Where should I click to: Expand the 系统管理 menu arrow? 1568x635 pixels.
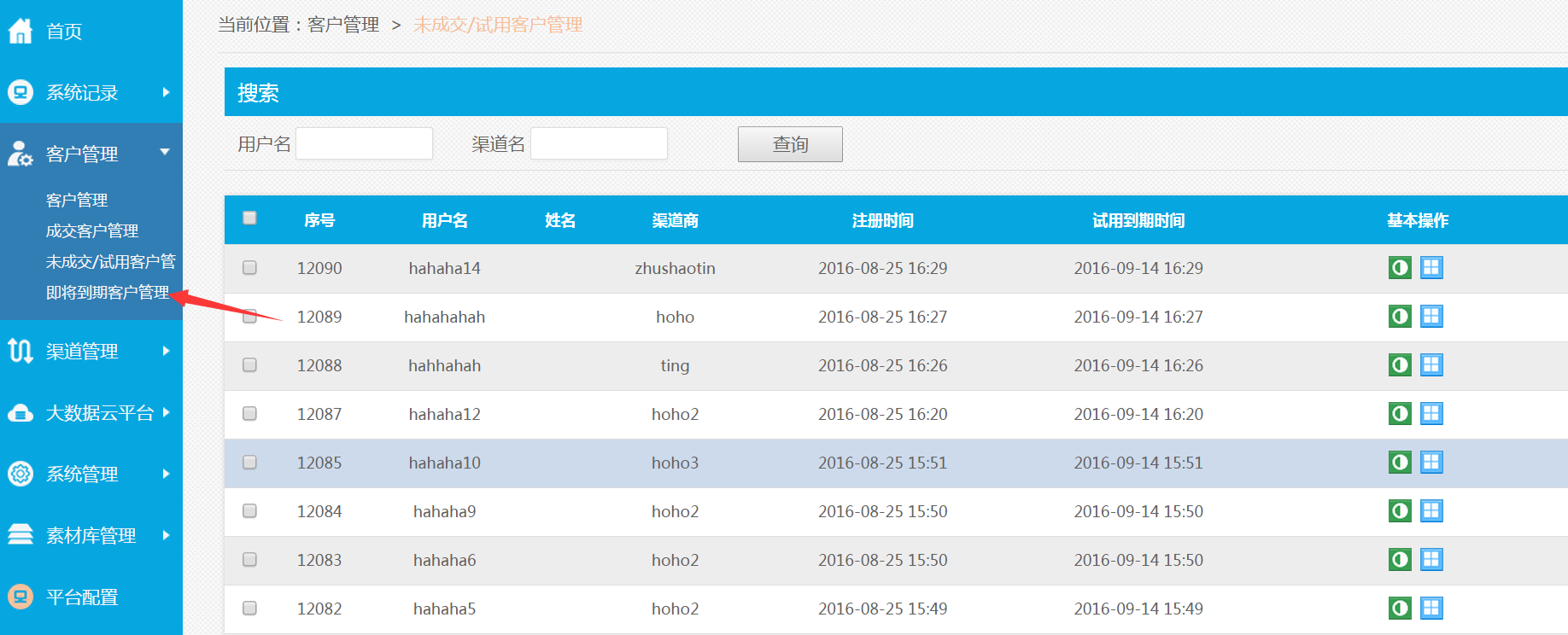(166, 474)
